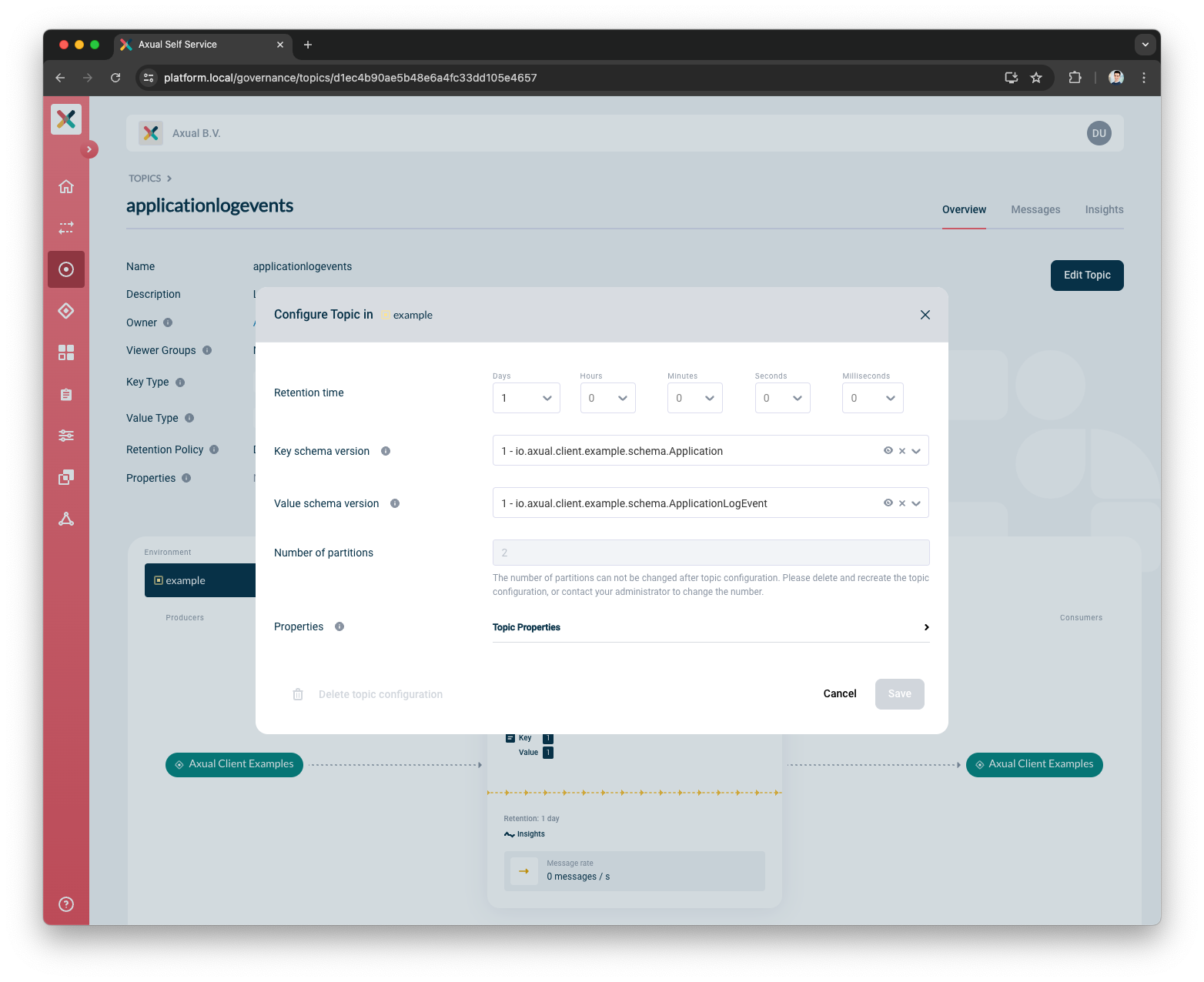Click the producer Axual Client Examples pill
The image size is (1204, 982).
(234, 764)
